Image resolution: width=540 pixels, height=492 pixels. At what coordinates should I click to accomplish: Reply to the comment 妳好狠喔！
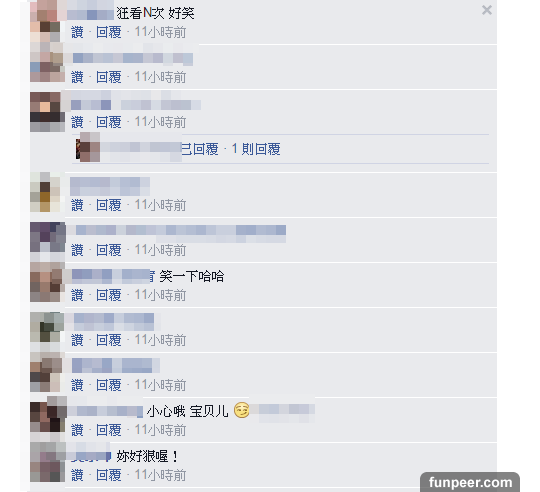point(108,475)
